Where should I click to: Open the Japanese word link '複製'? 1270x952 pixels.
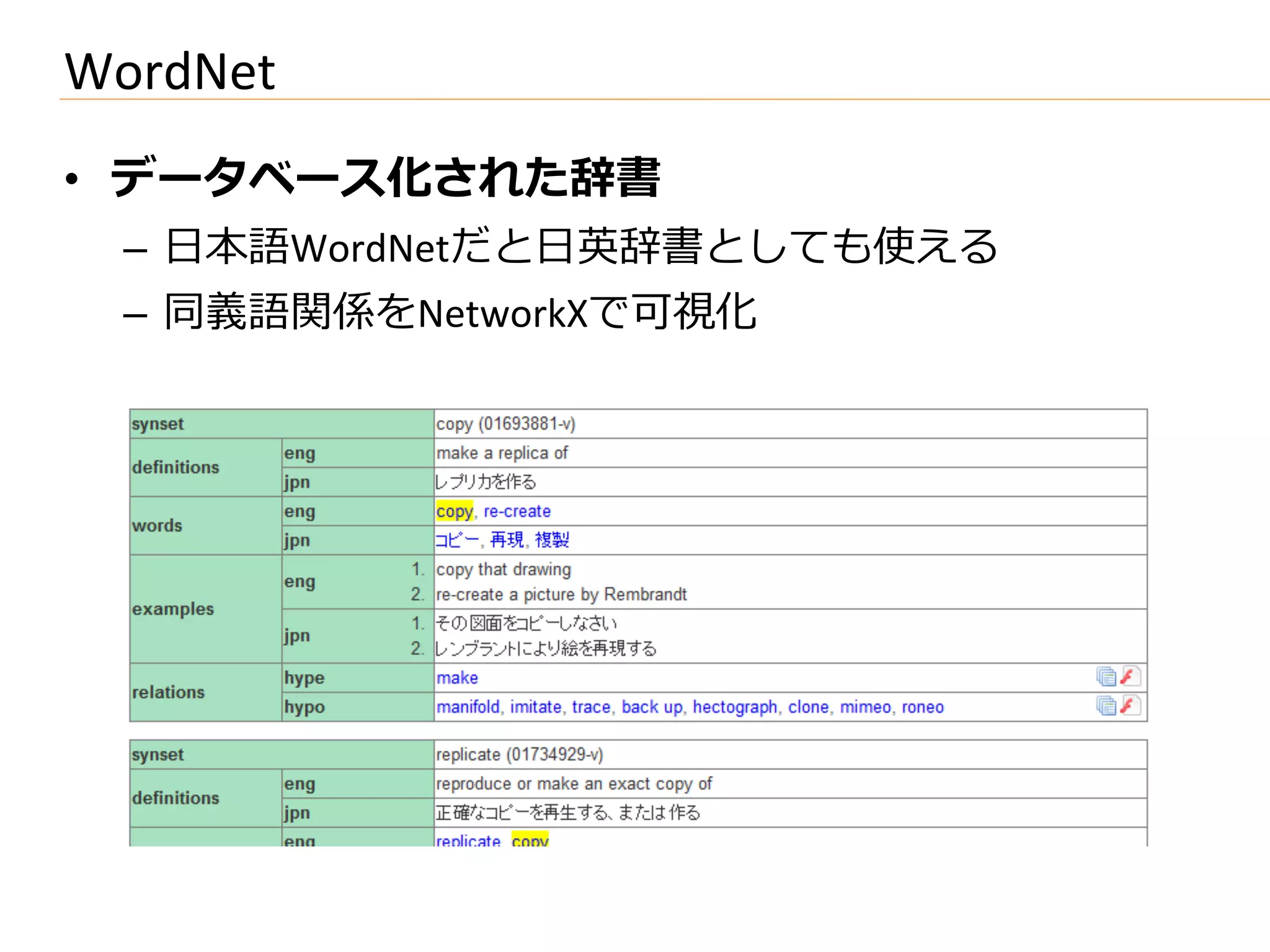tap(552, 540)
